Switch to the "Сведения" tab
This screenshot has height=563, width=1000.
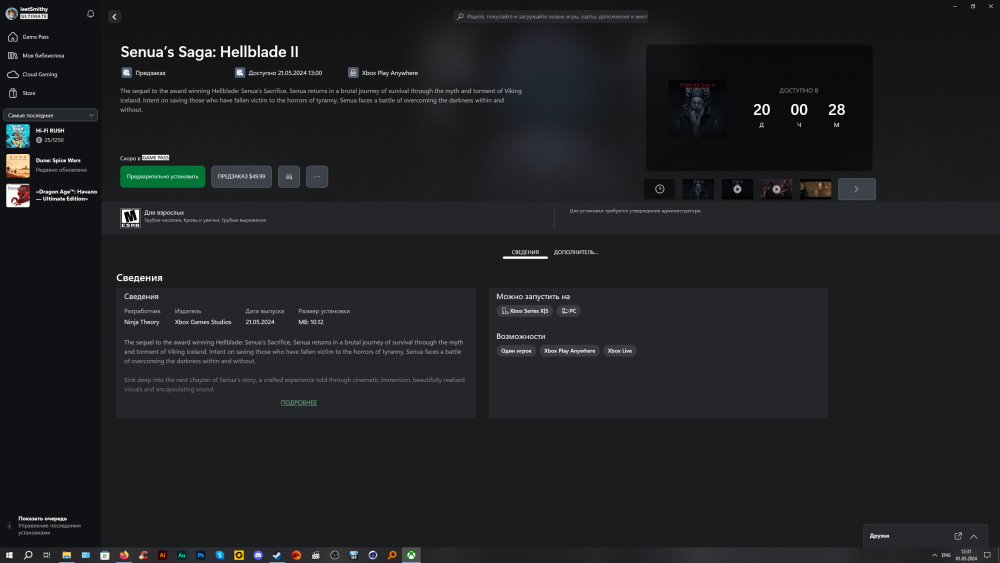point(525,252)
